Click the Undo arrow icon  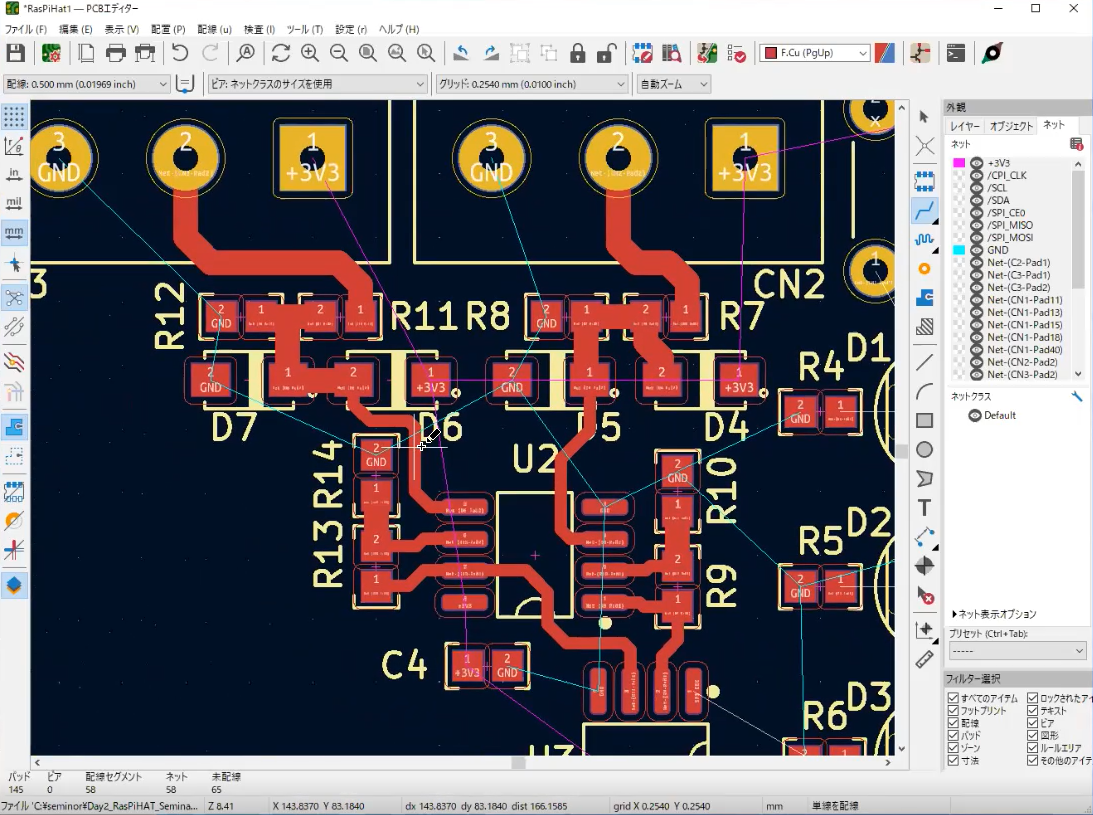[180, 53]
